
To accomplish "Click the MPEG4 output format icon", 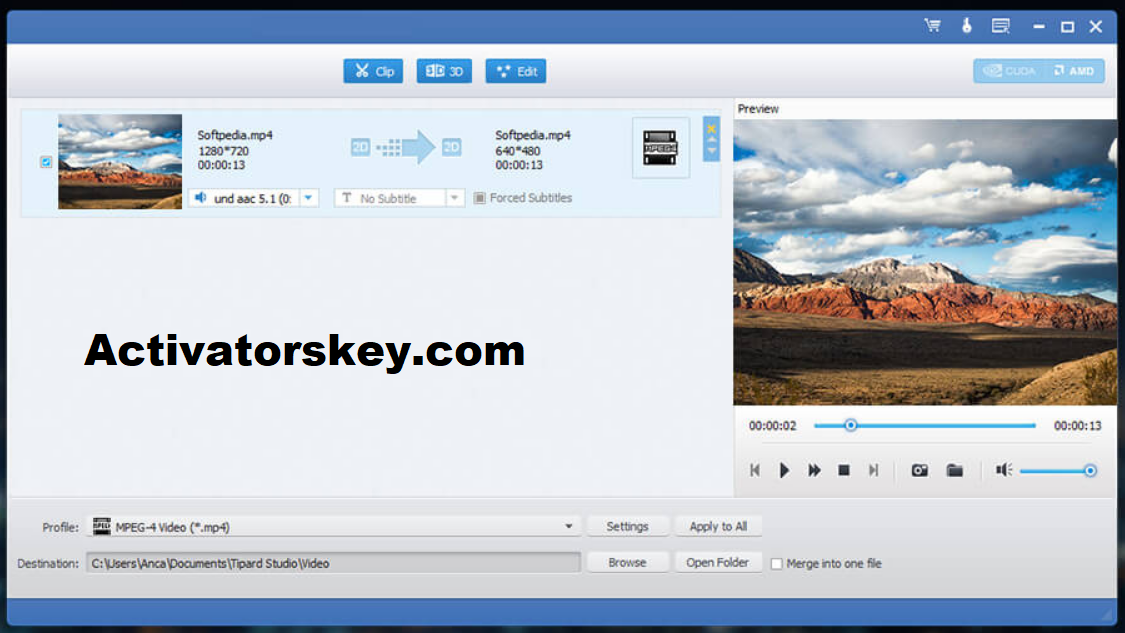I will [660, 148].
